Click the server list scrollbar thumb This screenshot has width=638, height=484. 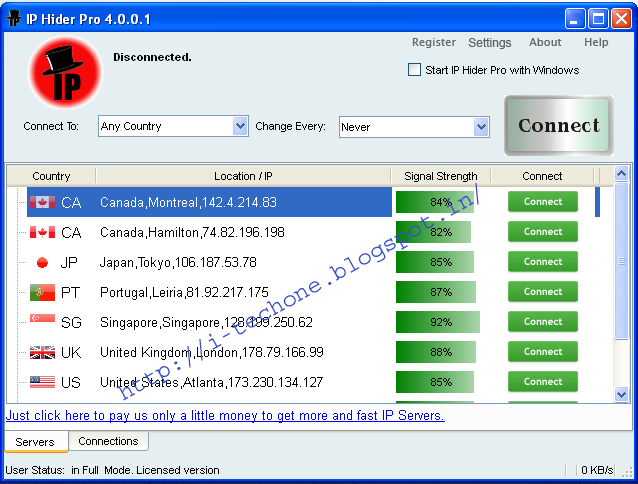click(621, 261)
